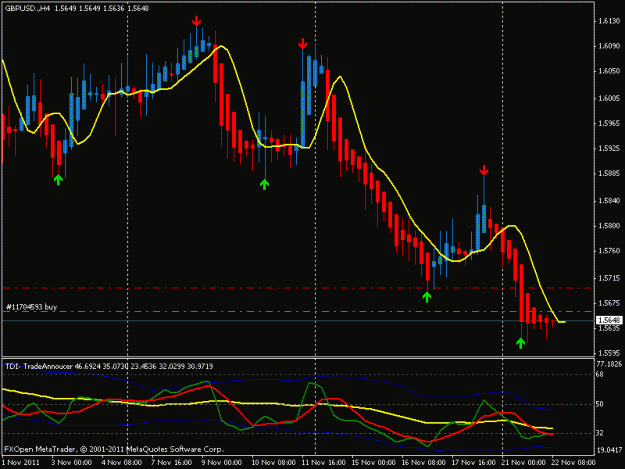Click the '9 Nov 00:00' time label
The image size is (625, 469).
click(x=221, y=463)
